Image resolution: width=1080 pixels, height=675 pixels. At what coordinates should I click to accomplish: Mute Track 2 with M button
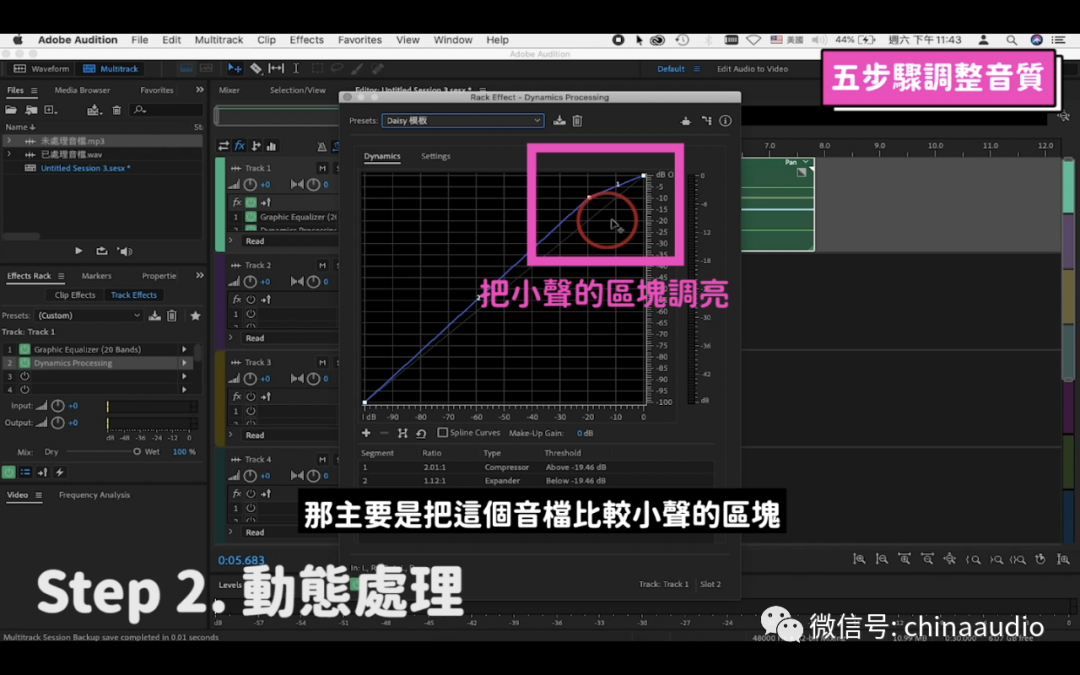[x=322, y=265]
